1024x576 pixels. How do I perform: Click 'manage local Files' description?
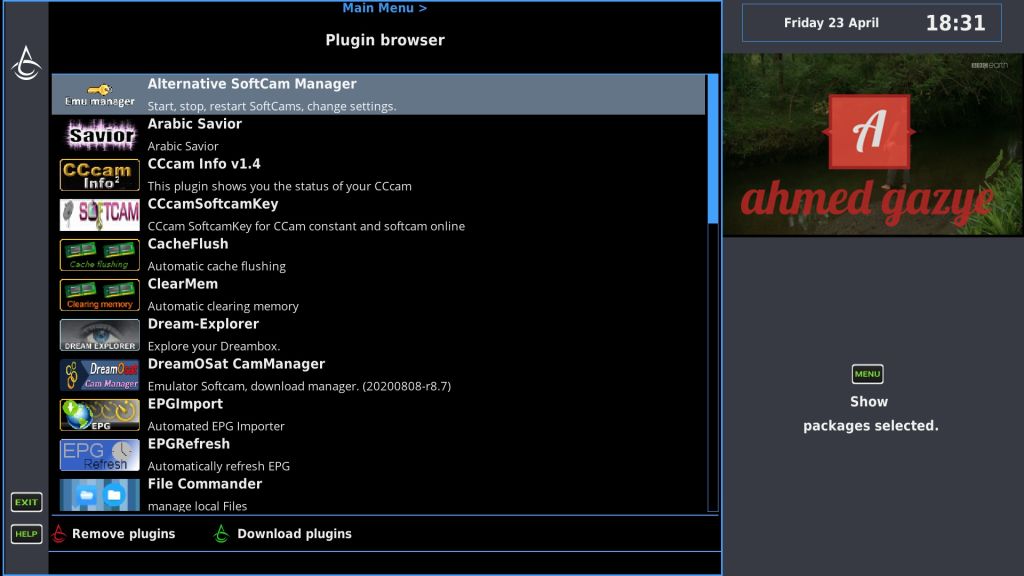[197, 506]
